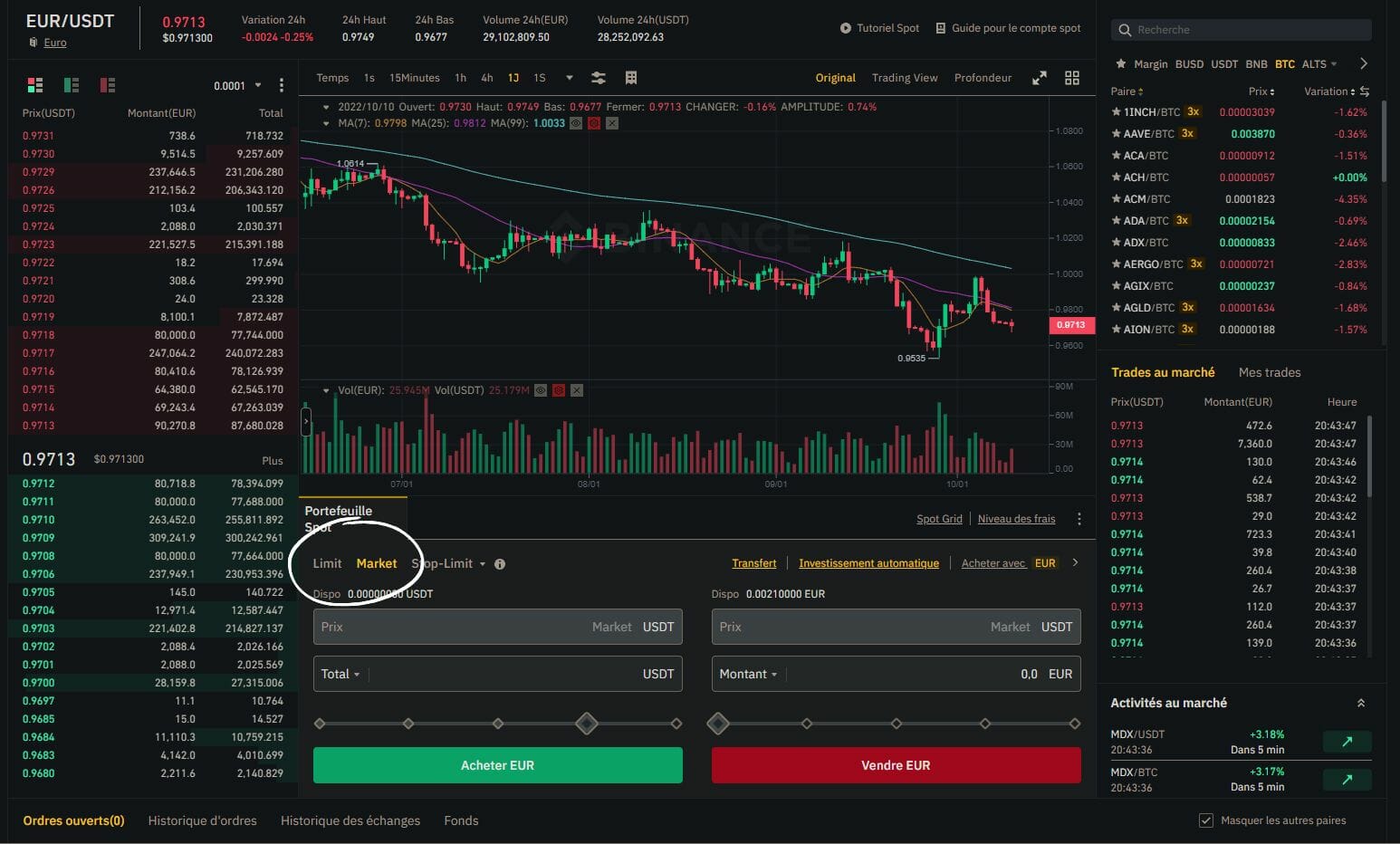The height and width of the screenshot is (844, 1400).
Task: Open the Montant dropdown in sell form
Action: pos(748,674)
